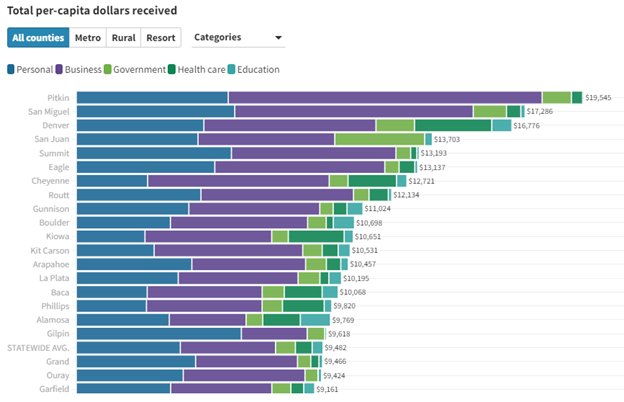Click the Health care legend swatch
Viewport: 624px width, 402px height.
172,69
